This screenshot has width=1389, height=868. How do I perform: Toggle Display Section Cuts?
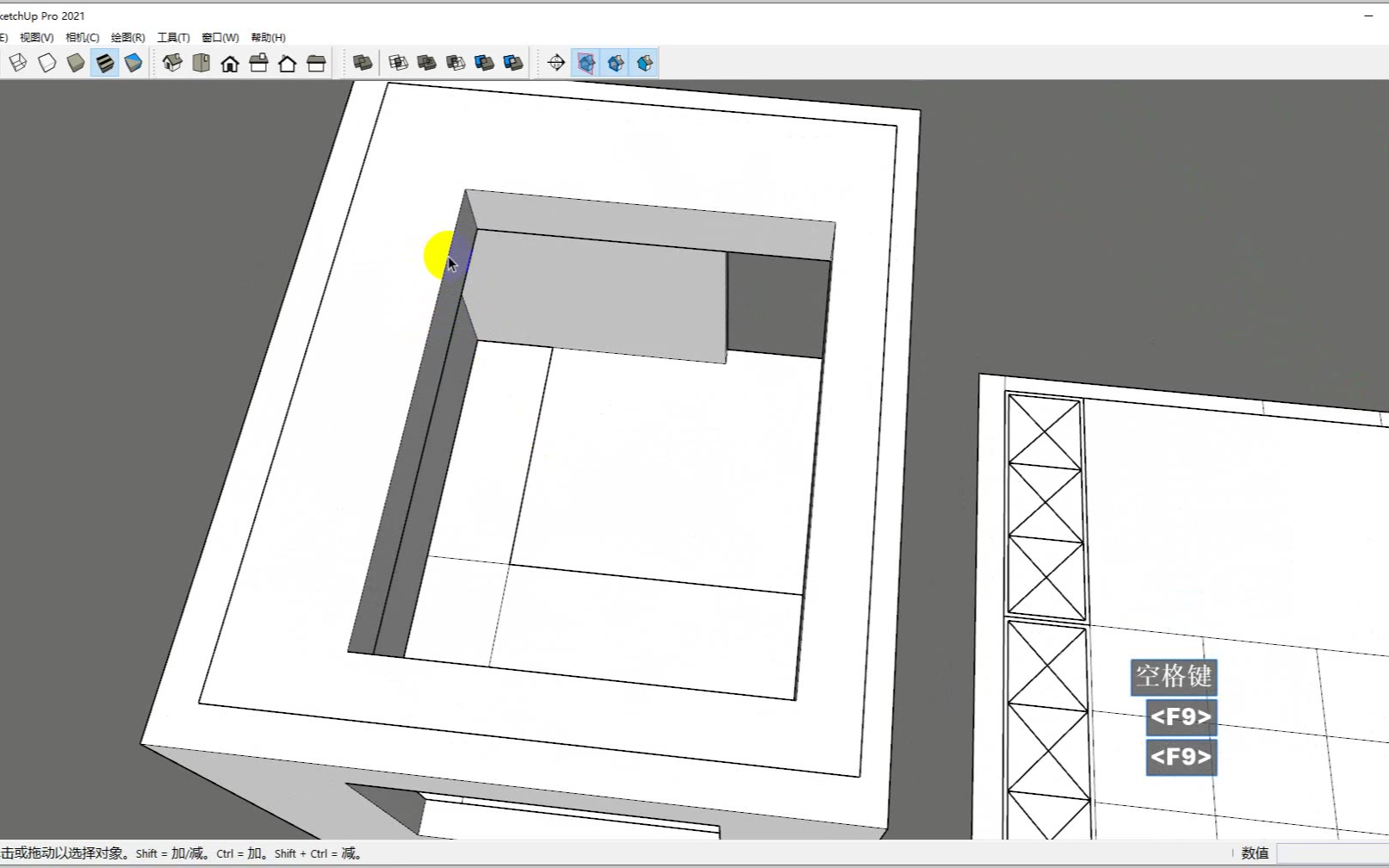(616, 63)
